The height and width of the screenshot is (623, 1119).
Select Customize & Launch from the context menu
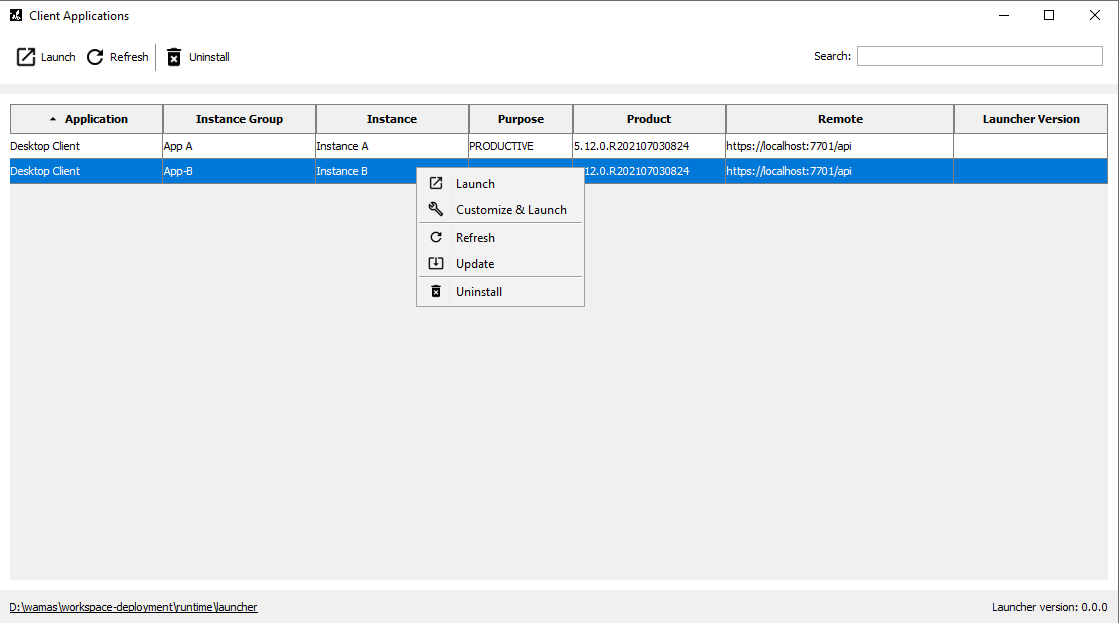[x=509, y=209]
